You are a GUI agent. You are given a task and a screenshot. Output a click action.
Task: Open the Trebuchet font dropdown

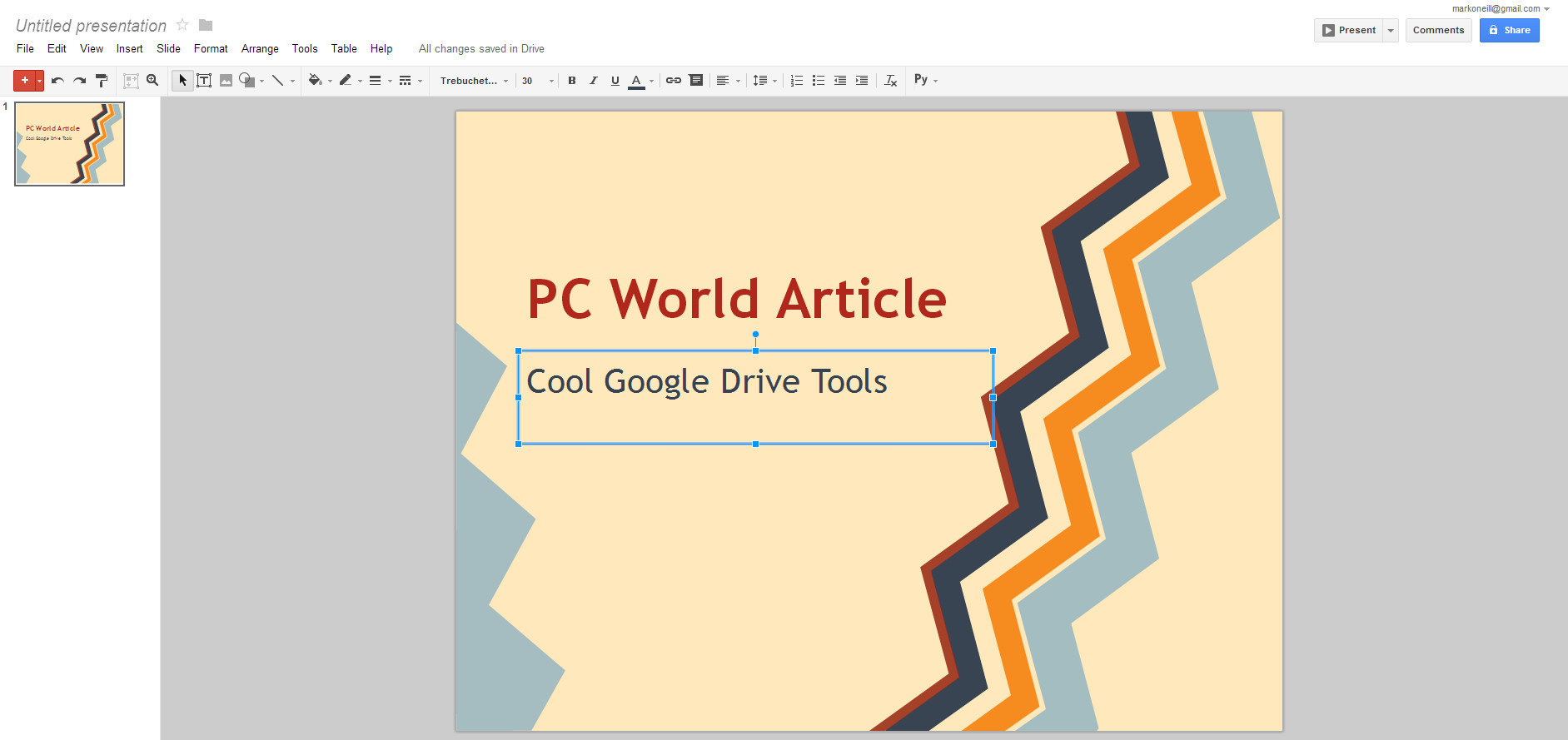click(474, 81)
